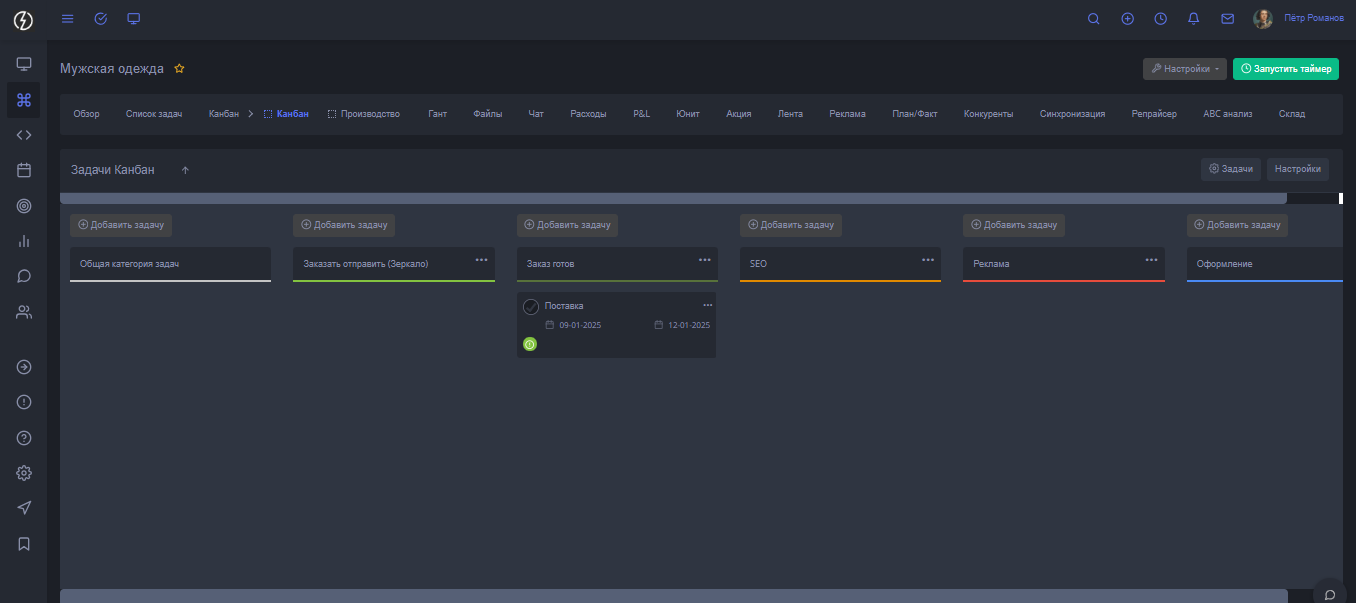The height and width of the screenshot is (603, 1356).
Task: Collapse Задачи Канбан panel with arrow
Action: [x=185, y=170]
